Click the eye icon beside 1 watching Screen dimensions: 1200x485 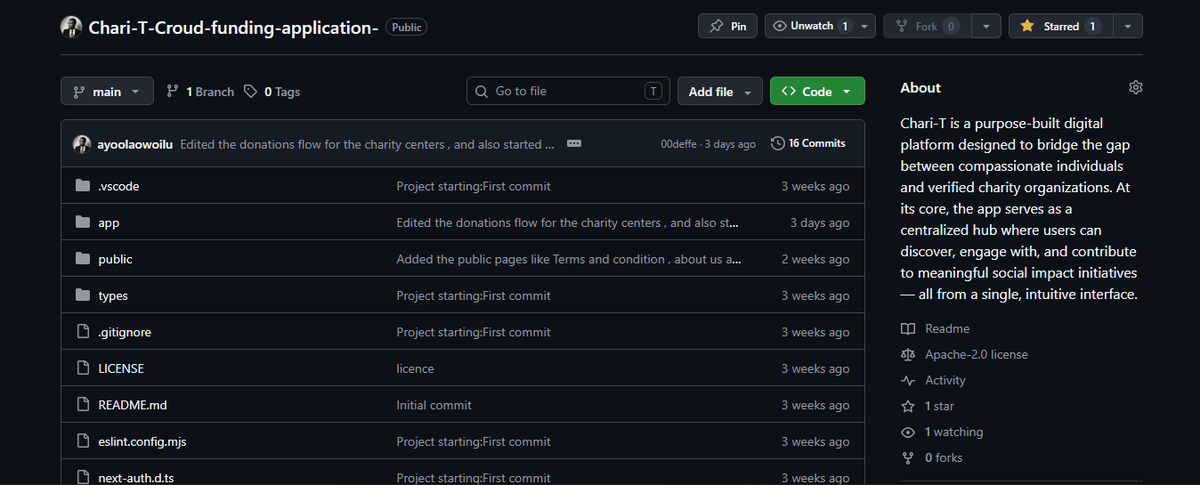click(x=908, y=432)
